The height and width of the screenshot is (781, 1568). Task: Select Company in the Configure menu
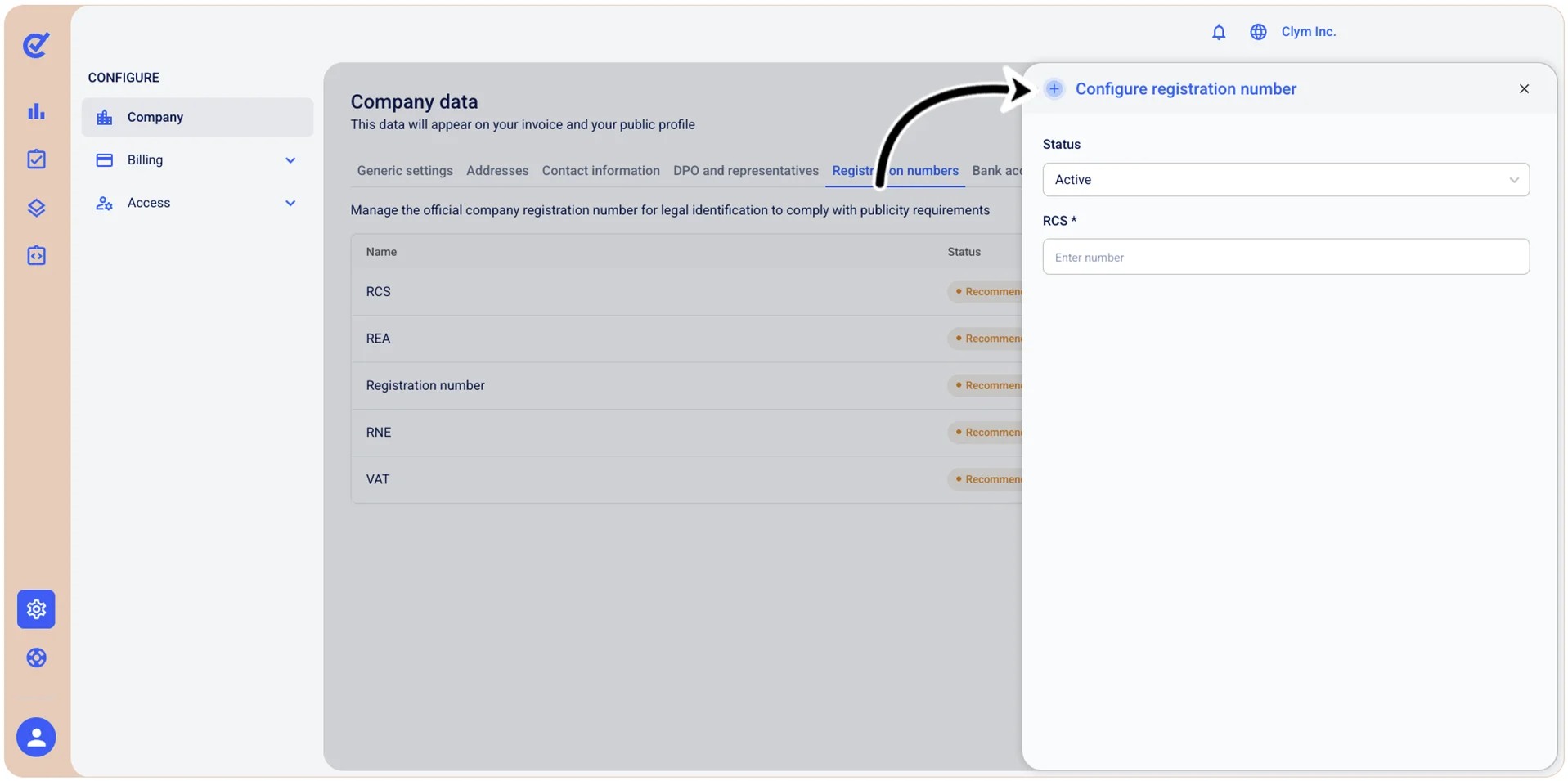(x=197, y=118)
